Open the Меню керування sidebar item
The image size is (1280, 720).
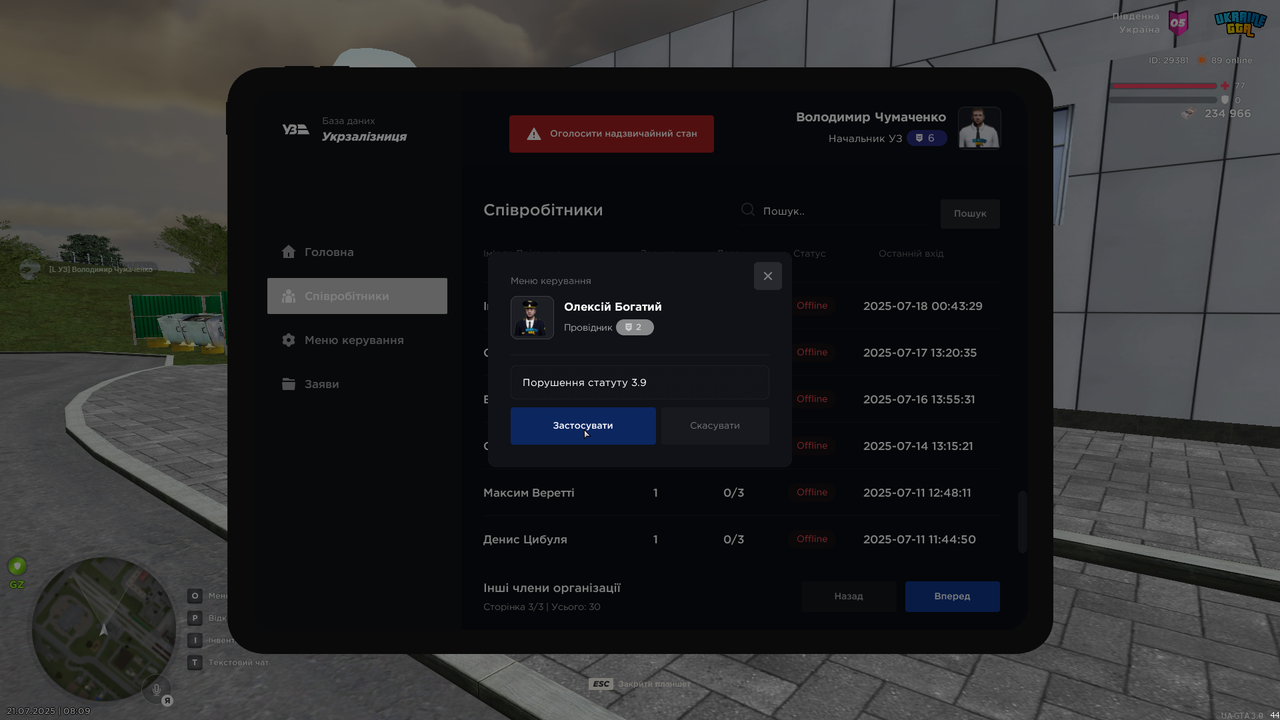(357, 340)
